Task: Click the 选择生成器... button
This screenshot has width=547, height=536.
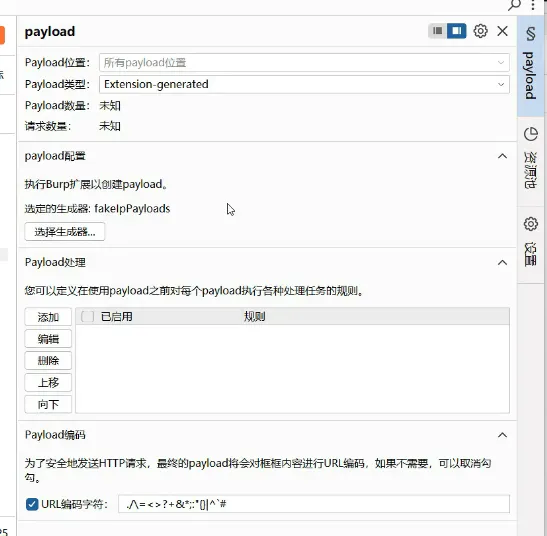Action: 65,232
